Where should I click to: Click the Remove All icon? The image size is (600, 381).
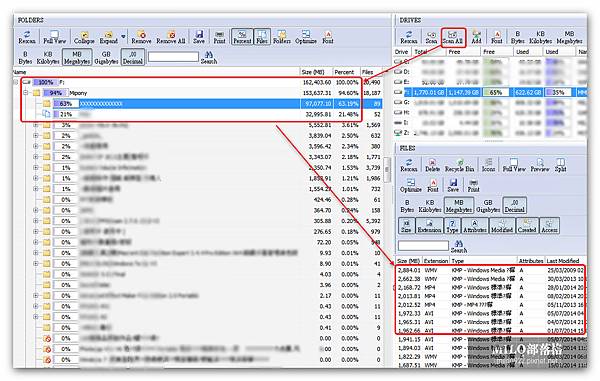click(171, 37)
